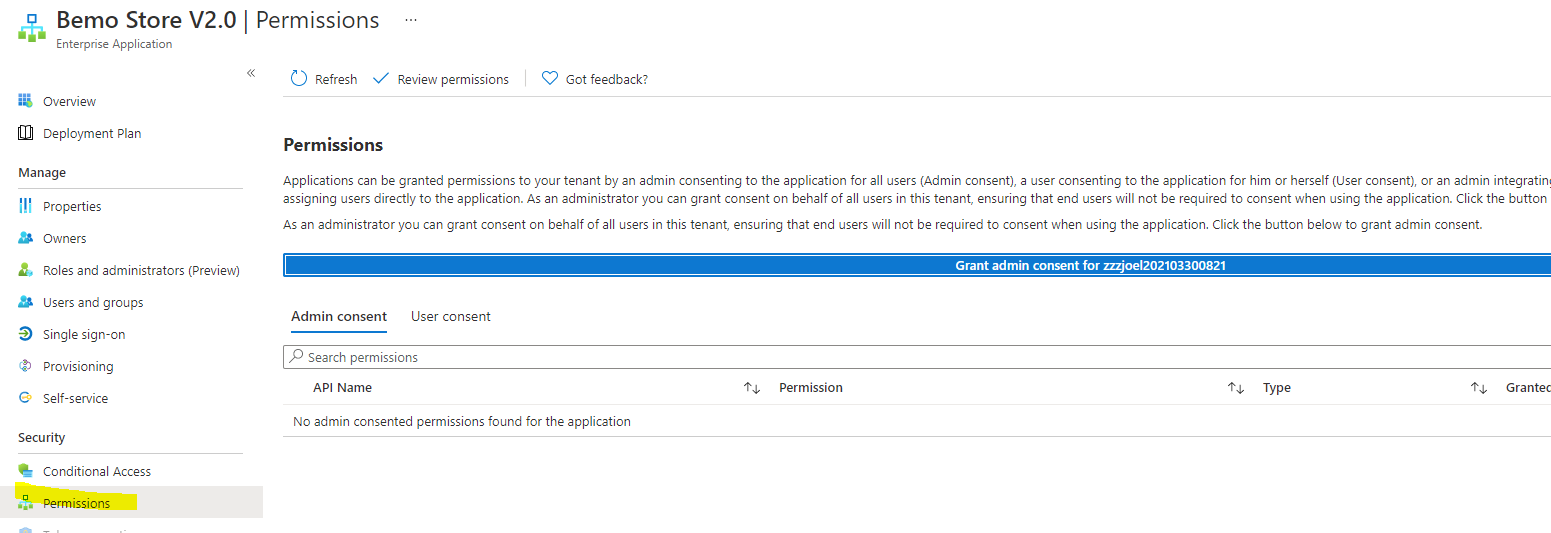Open Single sign-on settings
This screenshot has height=533, width=1551.
point(84,334)
